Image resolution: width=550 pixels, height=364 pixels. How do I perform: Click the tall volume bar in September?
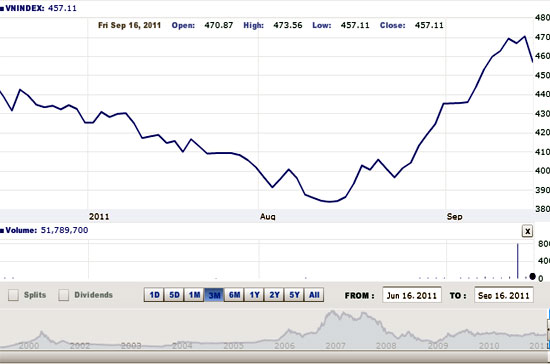click(517, 261)
